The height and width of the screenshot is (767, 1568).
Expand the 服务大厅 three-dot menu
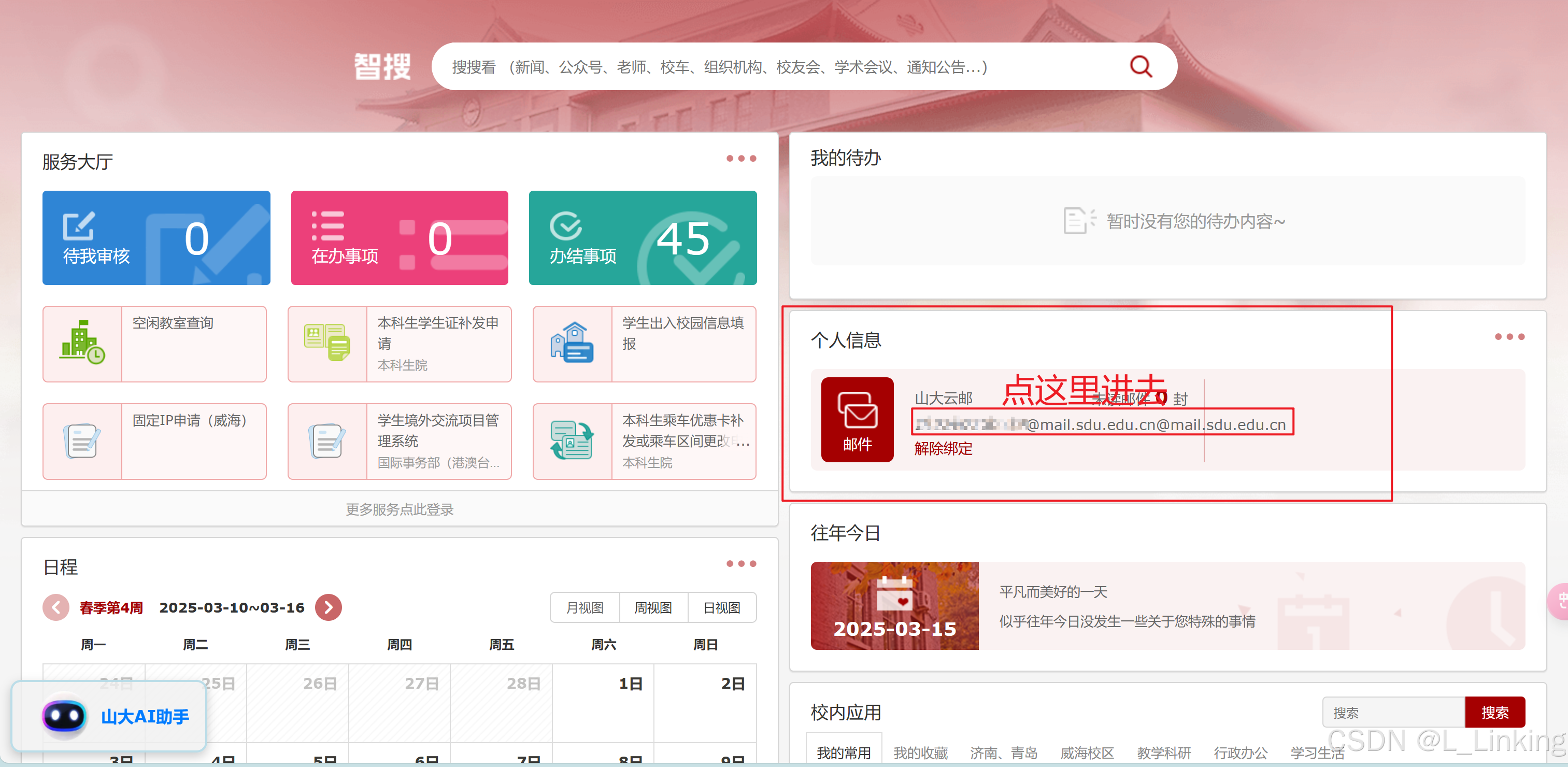[x=741, y=158]
